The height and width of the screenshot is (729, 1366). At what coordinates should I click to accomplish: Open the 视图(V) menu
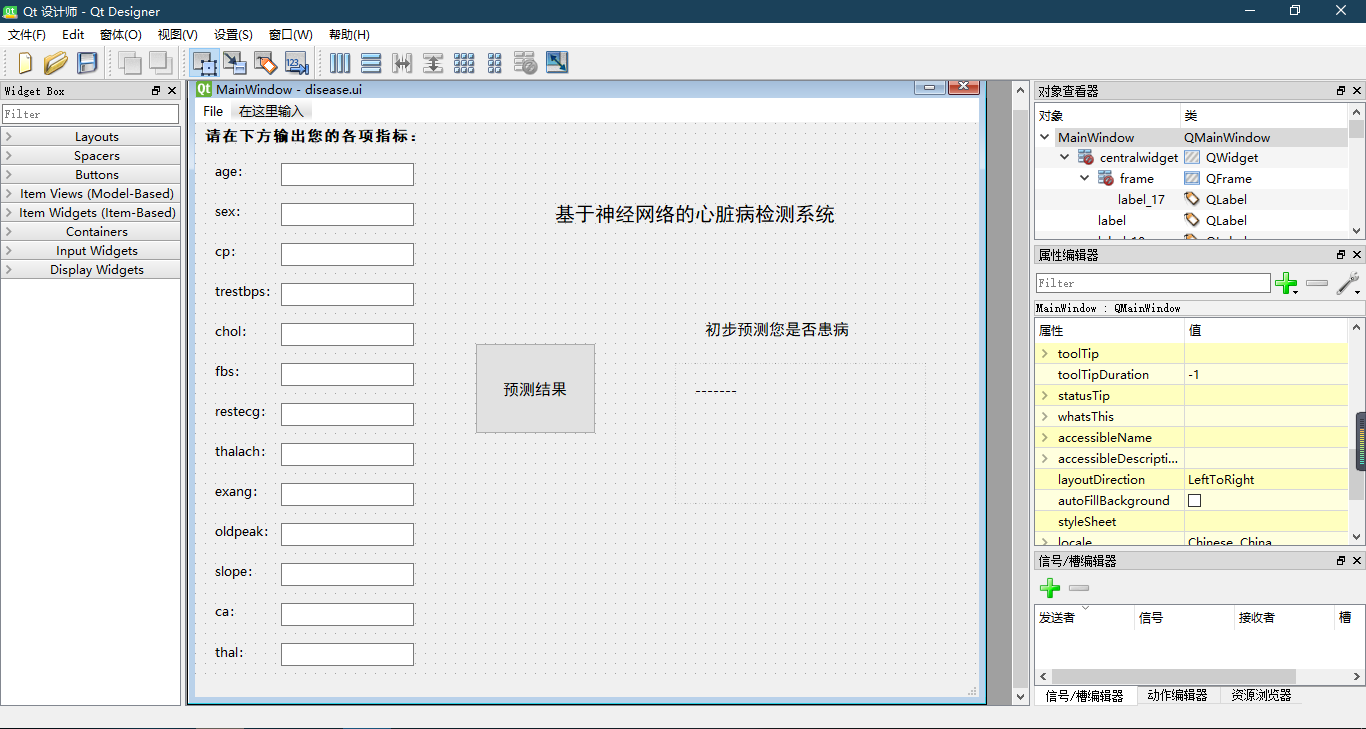point(177,35)
